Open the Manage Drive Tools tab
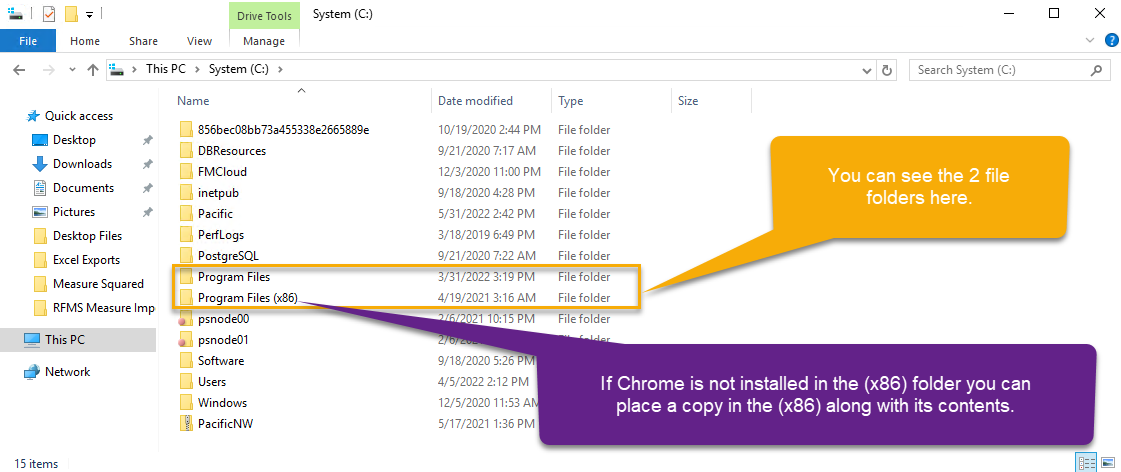 264,41
